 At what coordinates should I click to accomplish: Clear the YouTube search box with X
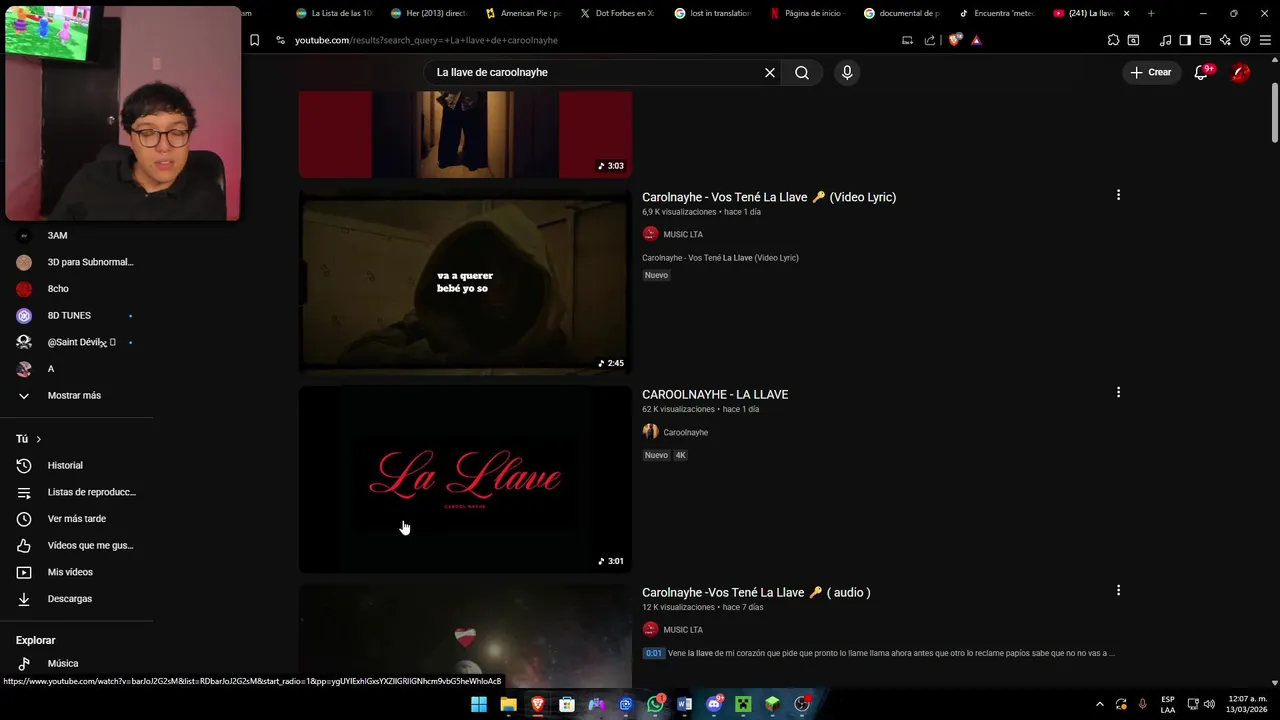[770, 72]
